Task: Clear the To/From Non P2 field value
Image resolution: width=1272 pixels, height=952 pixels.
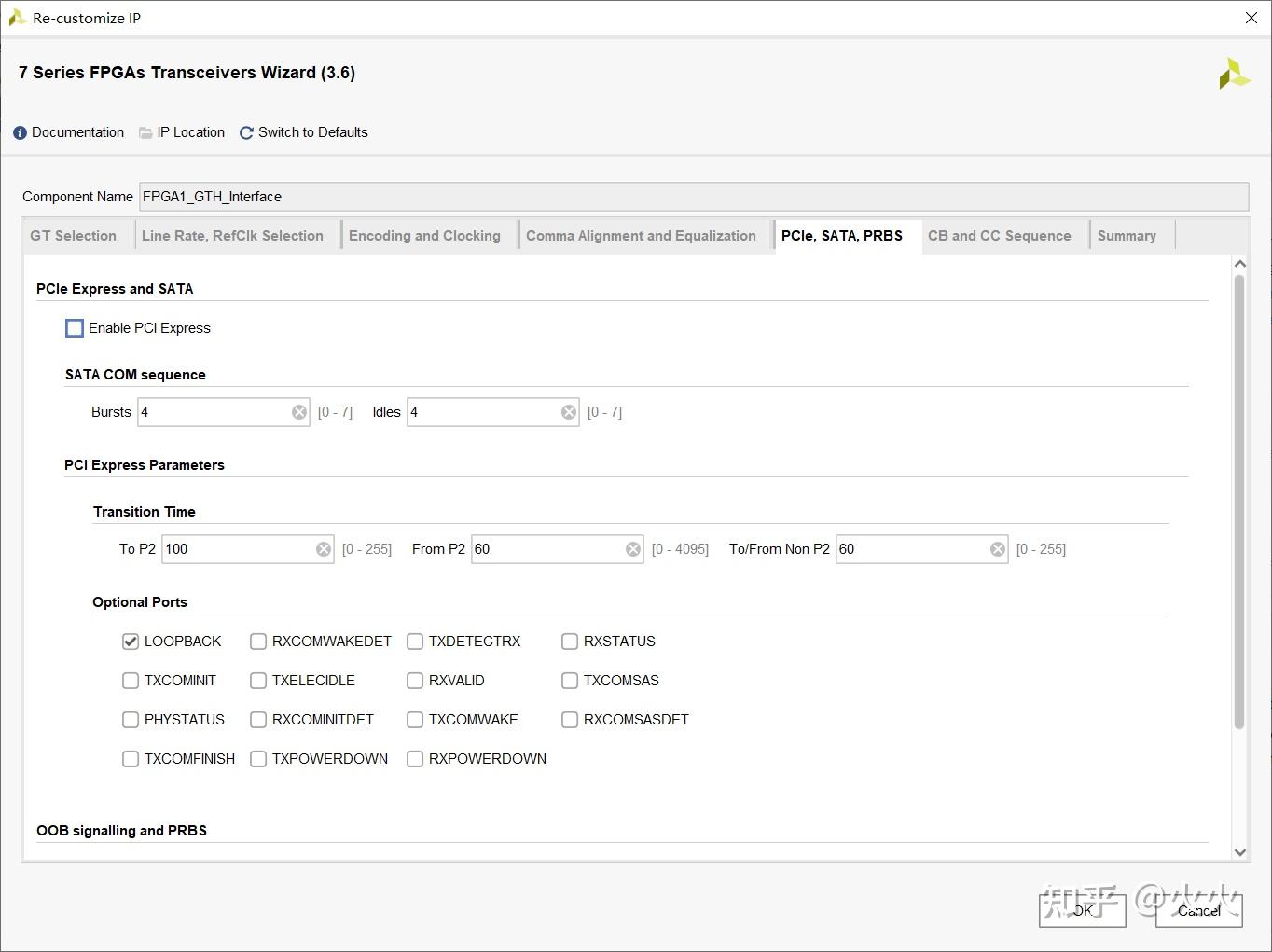Action: (998, 549)
